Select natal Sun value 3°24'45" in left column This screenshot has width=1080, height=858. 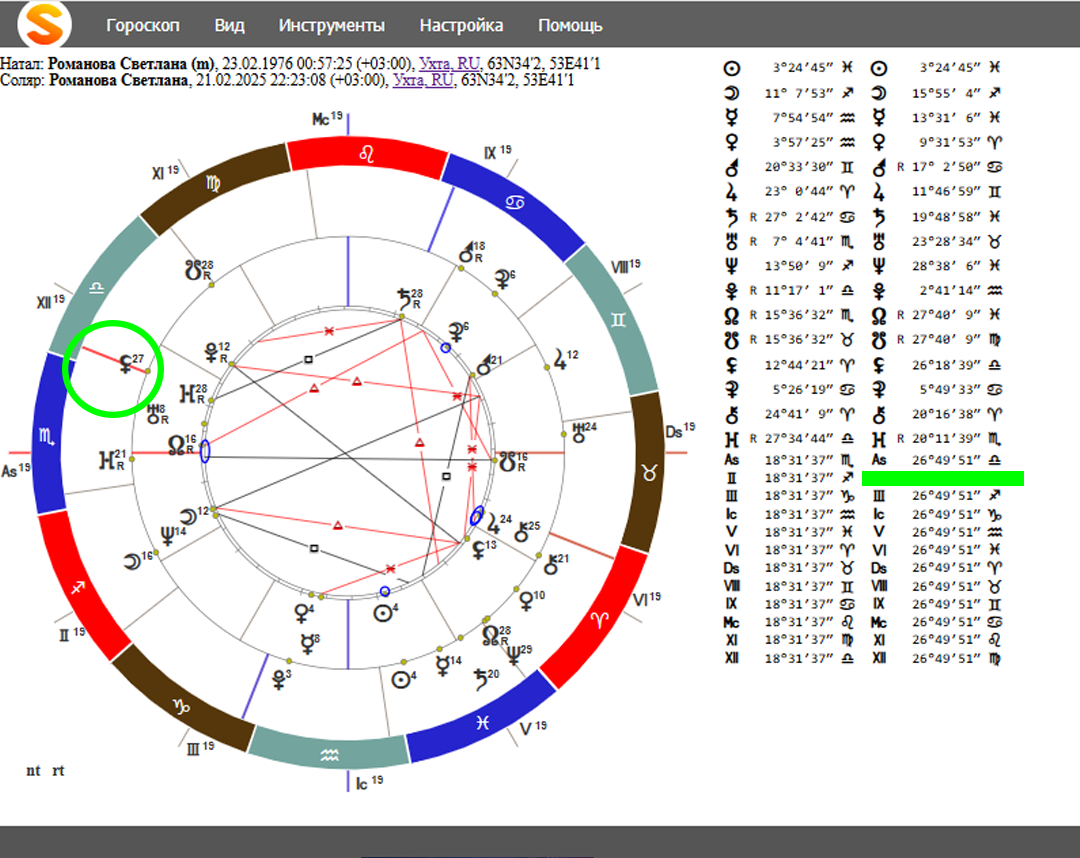[x=802, y=67]
